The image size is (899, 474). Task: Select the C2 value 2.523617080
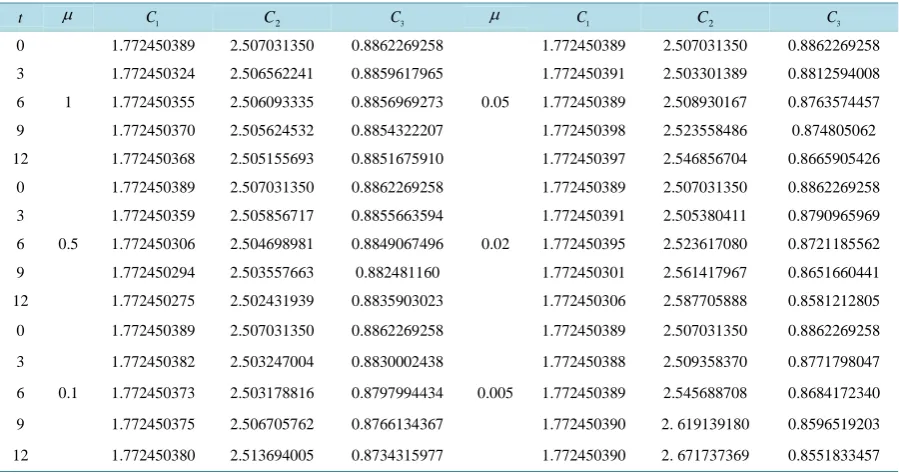(x=705, y=244)
